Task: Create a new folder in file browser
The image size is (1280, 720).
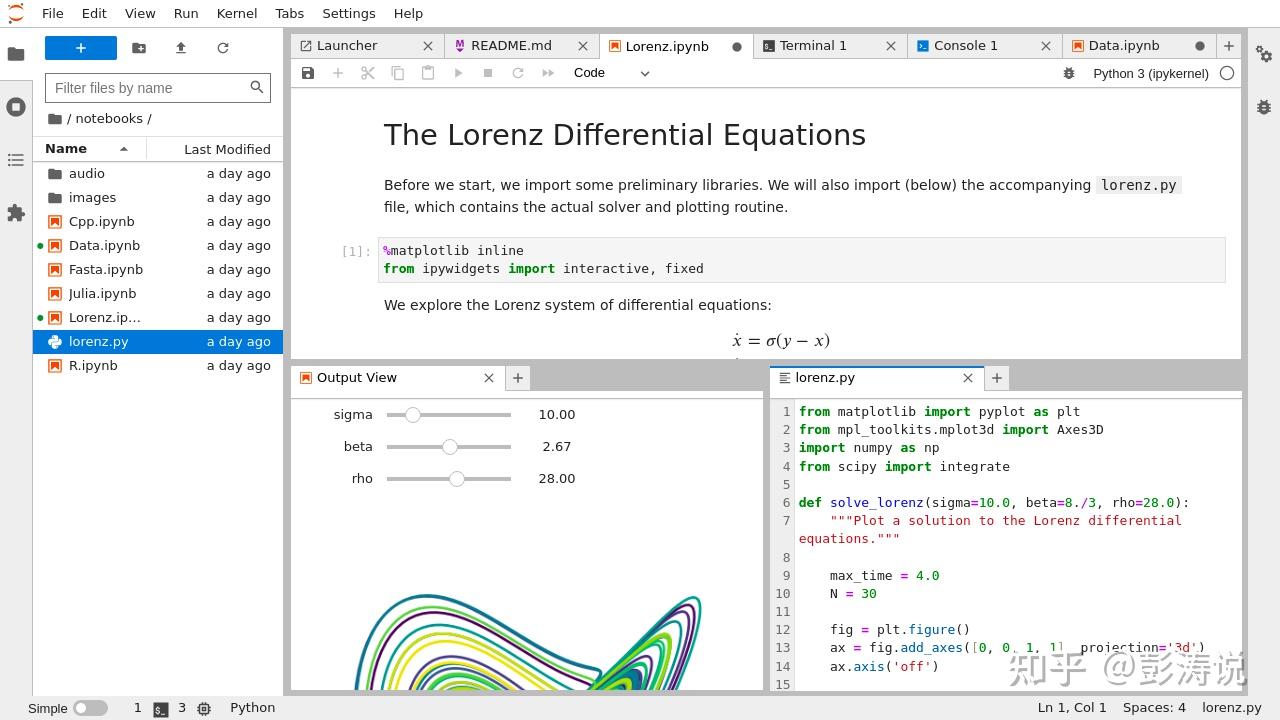Action: tap(139, 48)
